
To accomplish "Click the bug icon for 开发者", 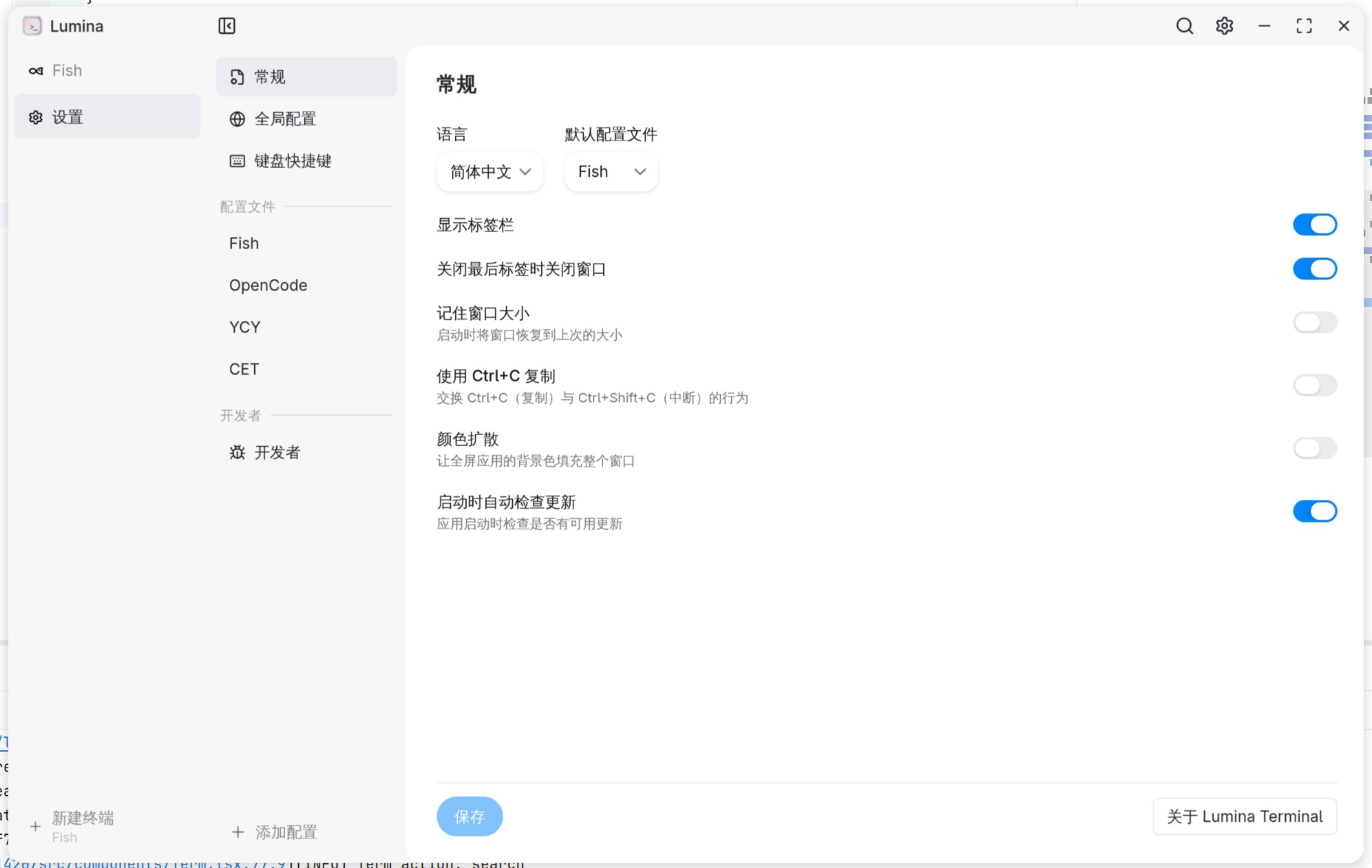I will tap(237, 453).
